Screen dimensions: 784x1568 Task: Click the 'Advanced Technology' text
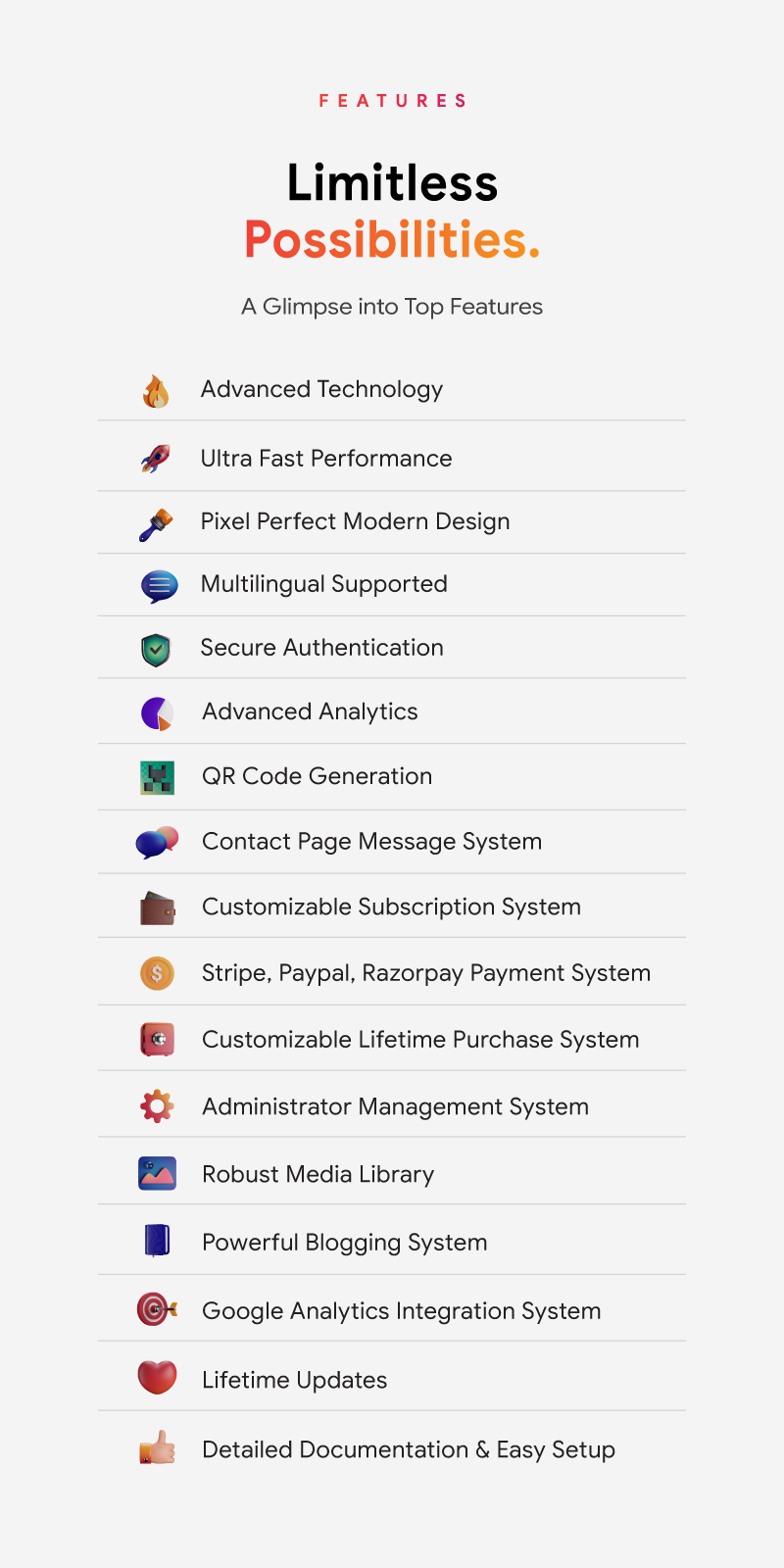(321, 390)
